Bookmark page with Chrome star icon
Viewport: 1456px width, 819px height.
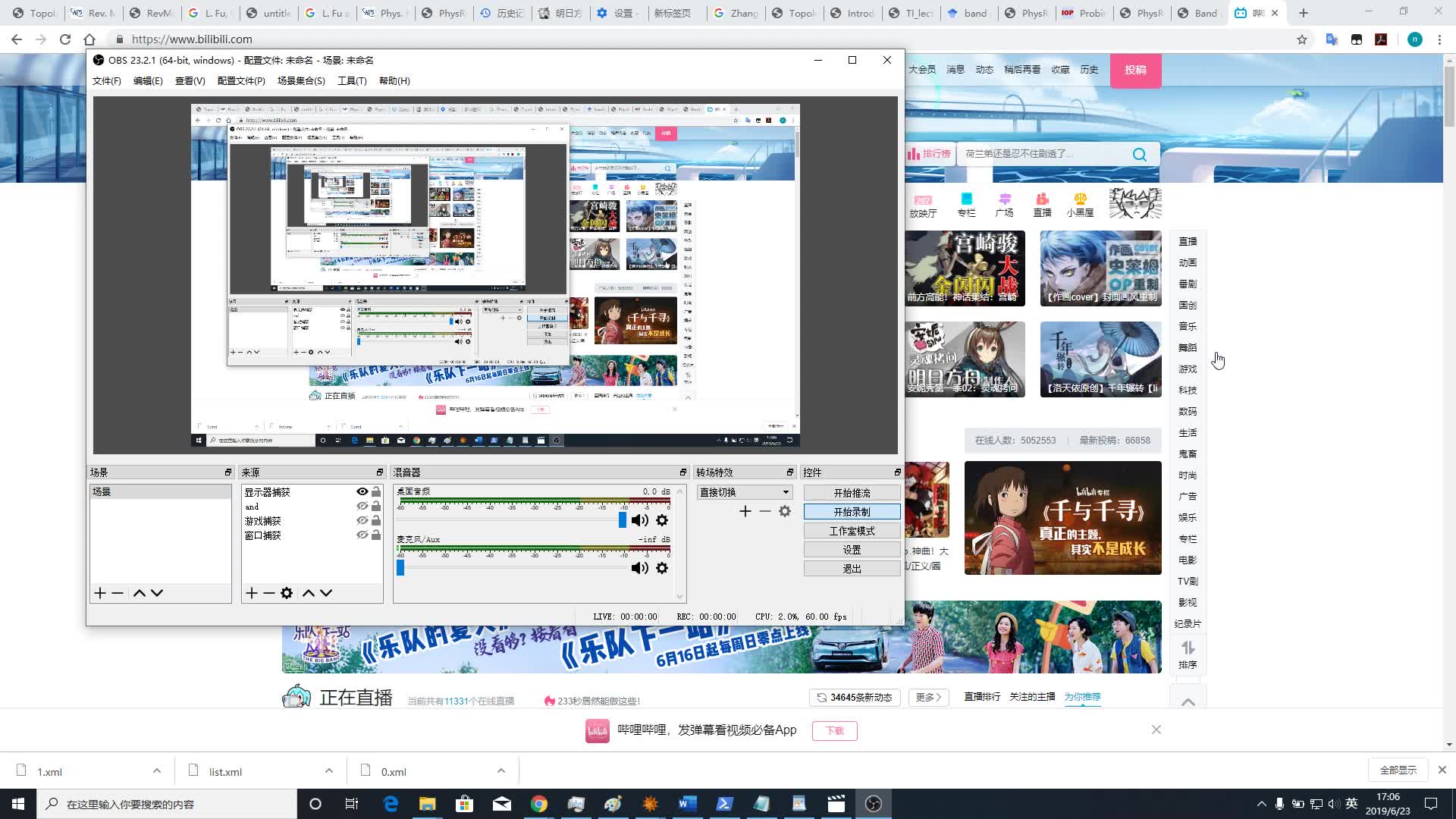[1302, 39]
